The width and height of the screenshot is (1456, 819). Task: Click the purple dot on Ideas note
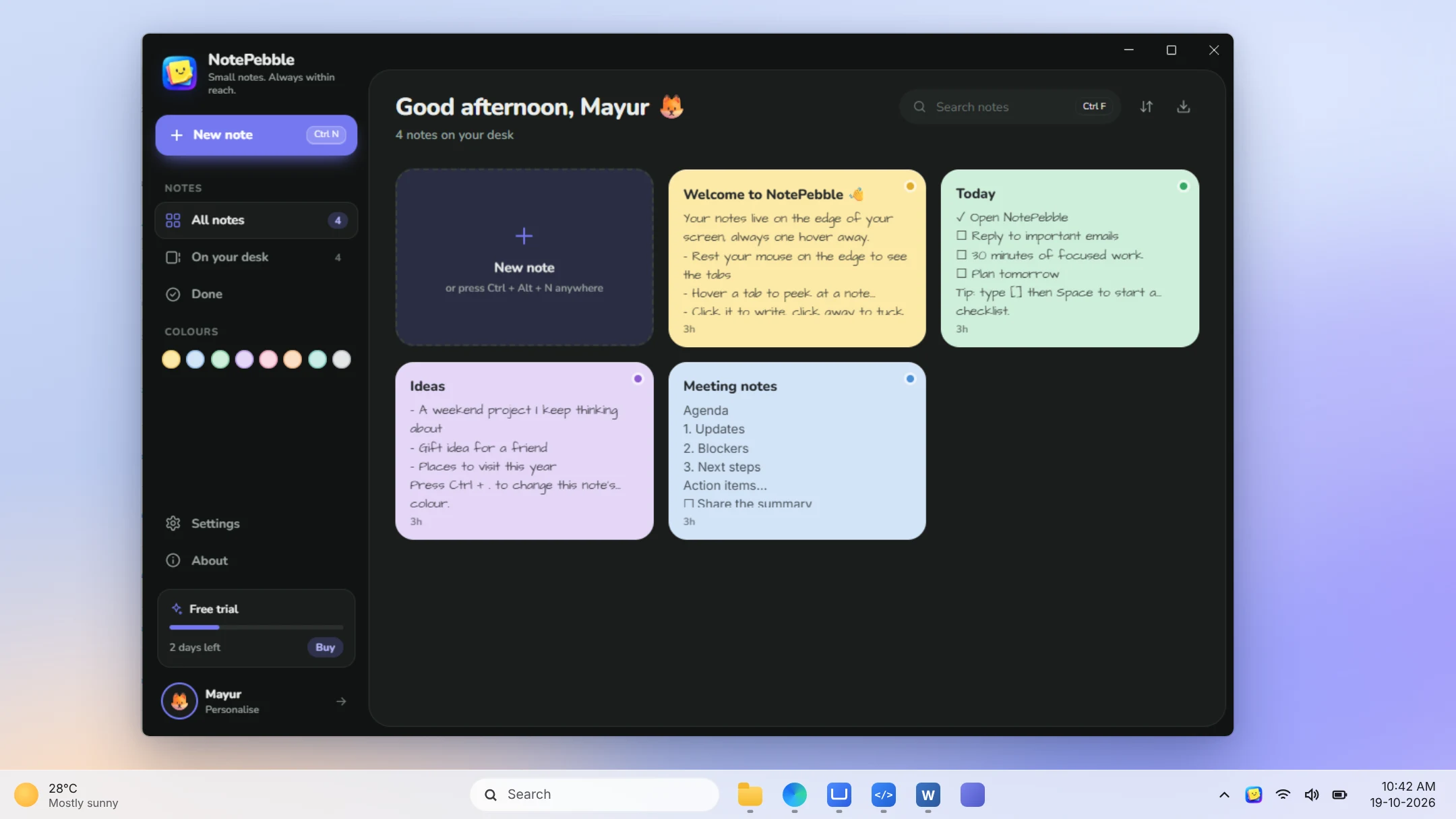click(638, 379)
